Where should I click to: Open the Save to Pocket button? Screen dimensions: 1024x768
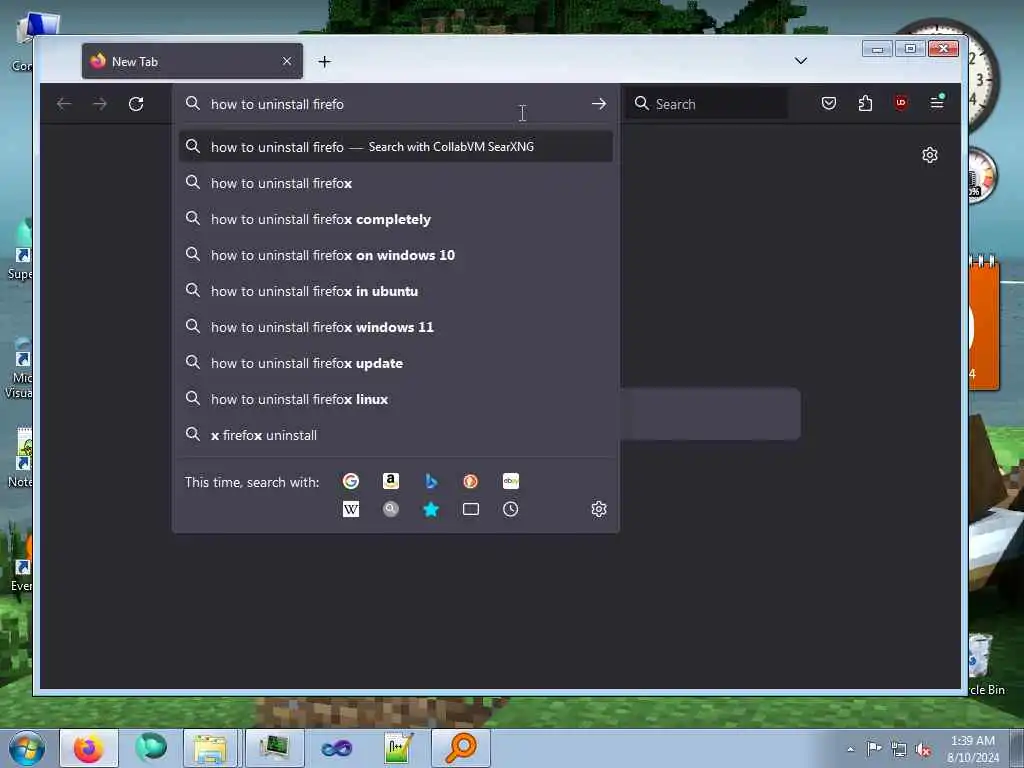pos(829,103)
